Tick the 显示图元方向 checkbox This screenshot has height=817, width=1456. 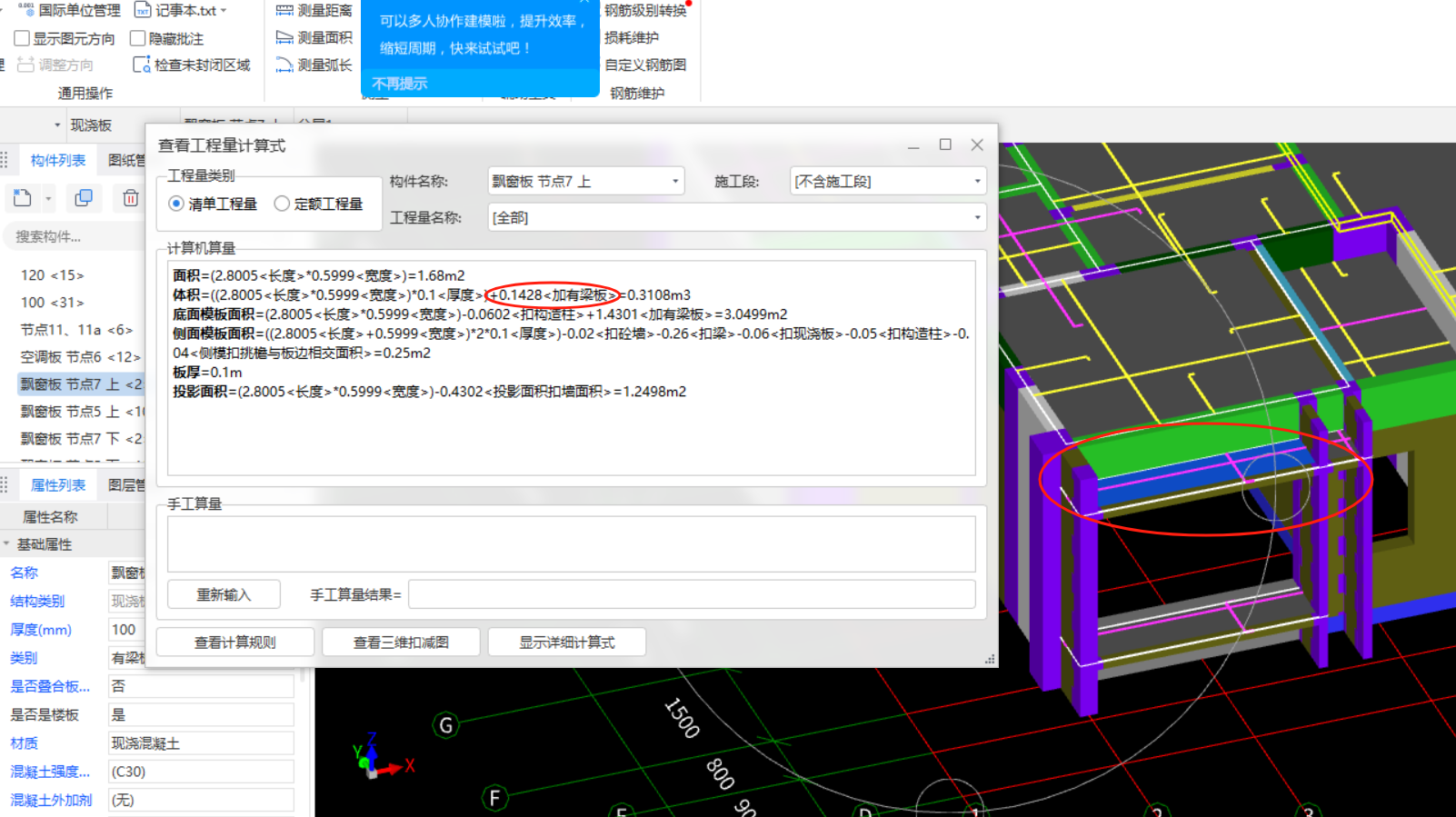[22, 38]
